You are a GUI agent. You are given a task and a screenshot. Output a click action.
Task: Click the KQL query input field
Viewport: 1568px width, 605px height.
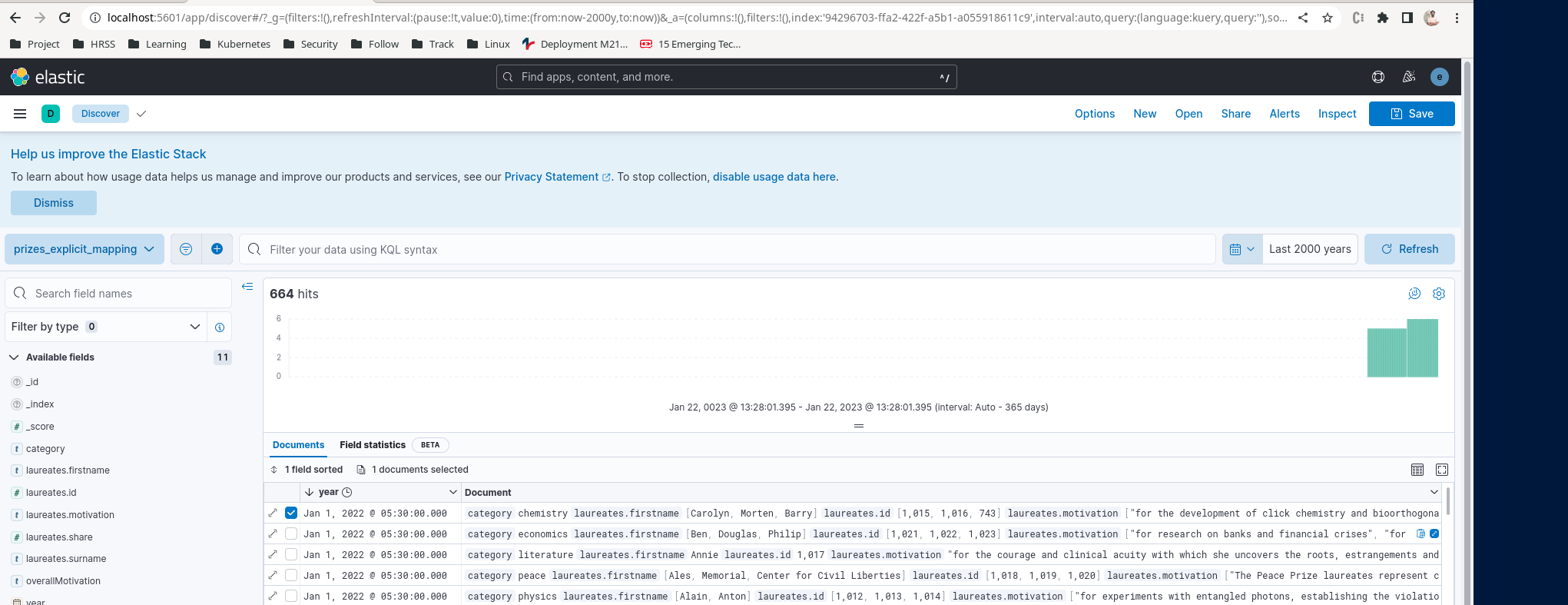click(x=730, y=250)
